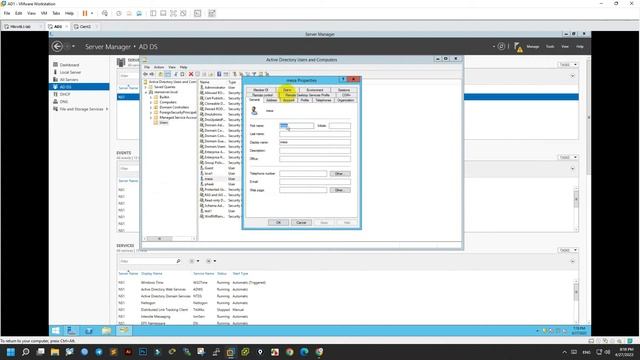
Task: Select AD DS in sidebar
Action: coord(79,87)
